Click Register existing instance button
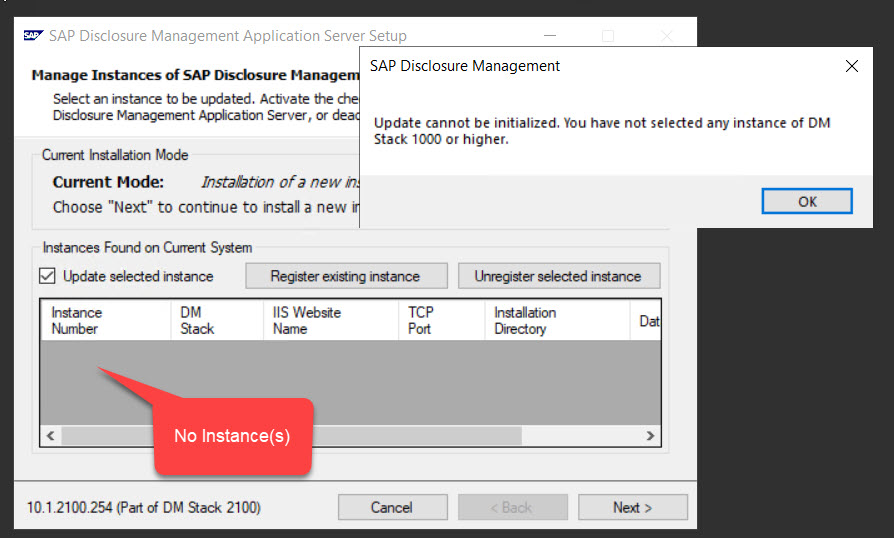This screenshot has width=894, height=538. pos(346,276)
